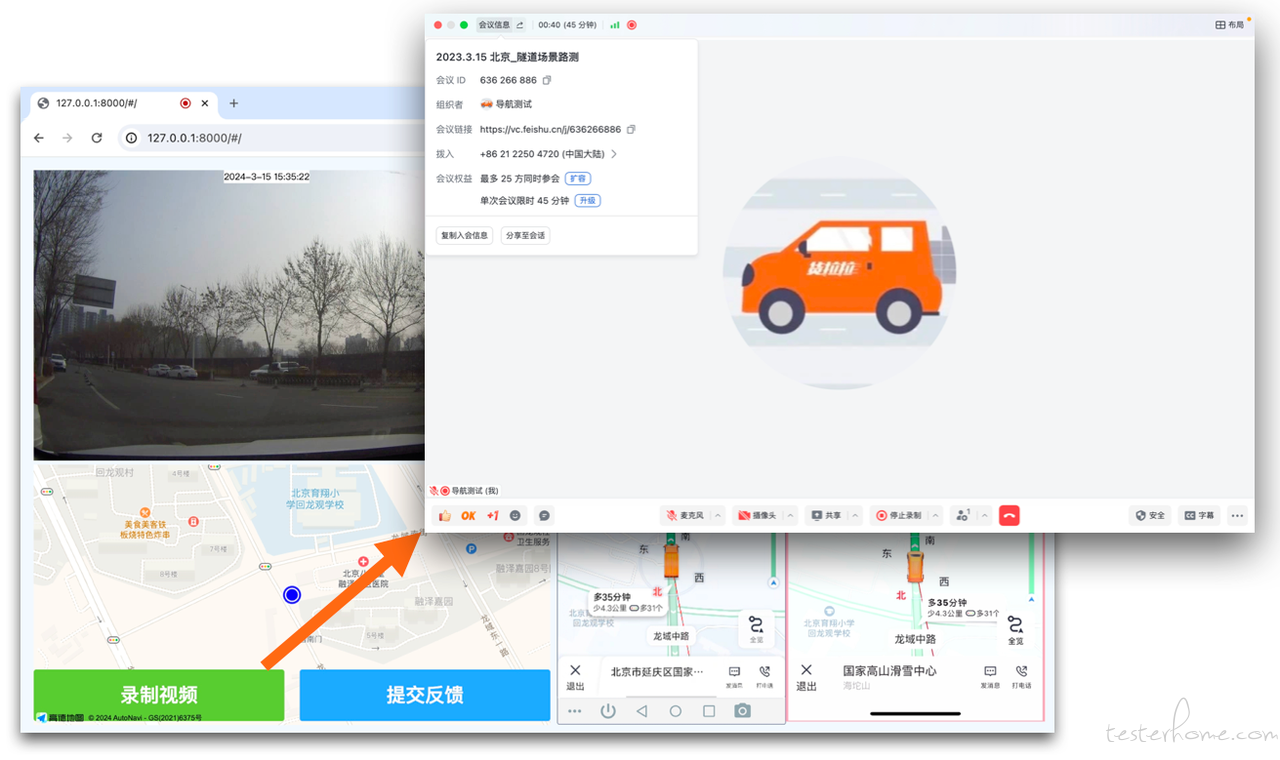
Task: Click the dashcam video frame
Action: click(x=229, y=315)
